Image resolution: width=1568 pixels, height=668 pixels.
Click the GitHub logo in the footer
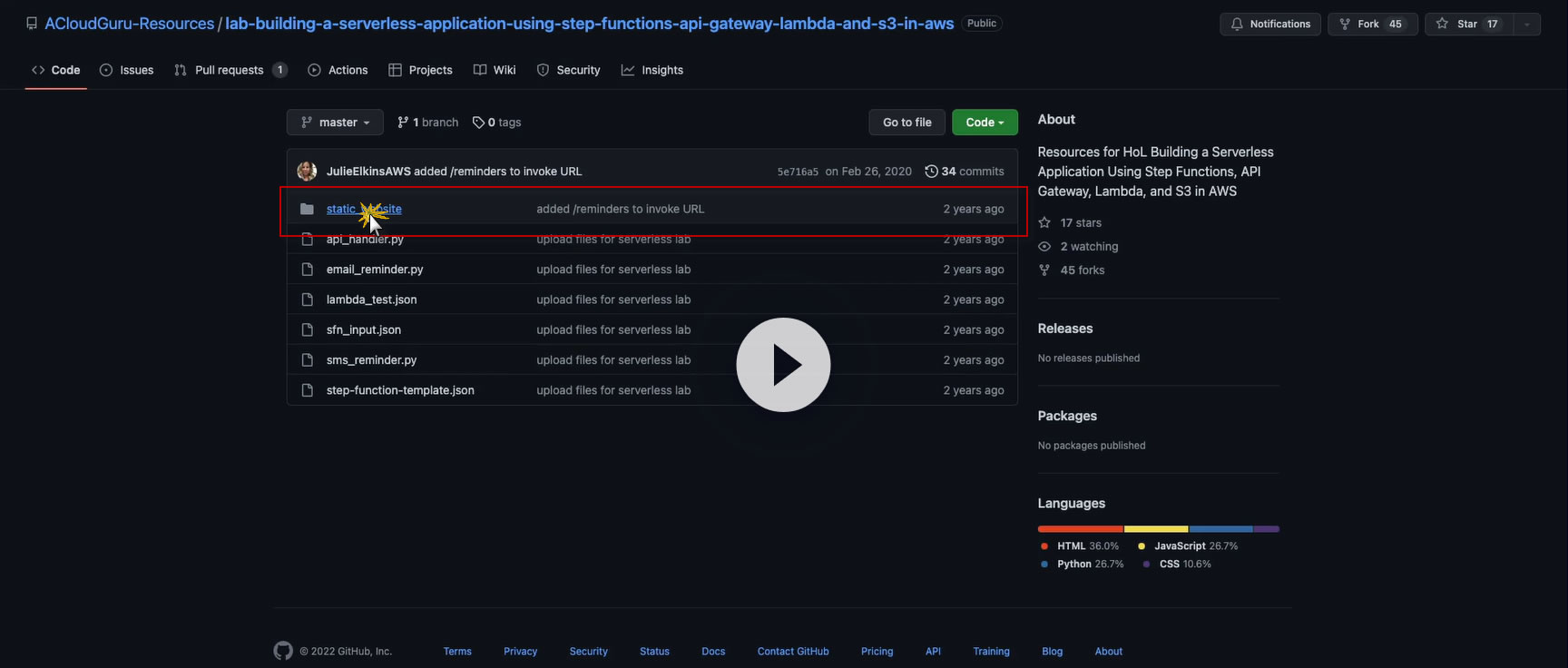(283, 651)
